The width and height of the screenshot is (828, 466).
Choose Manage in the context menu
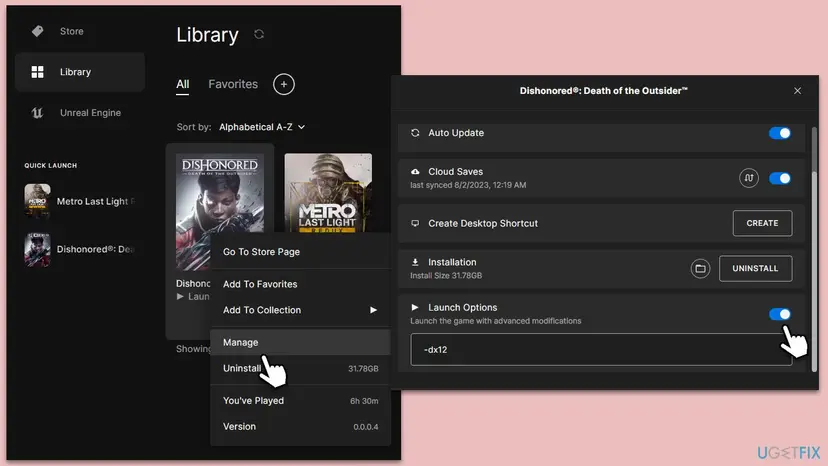pyautogui.click(x=300, y=342)
